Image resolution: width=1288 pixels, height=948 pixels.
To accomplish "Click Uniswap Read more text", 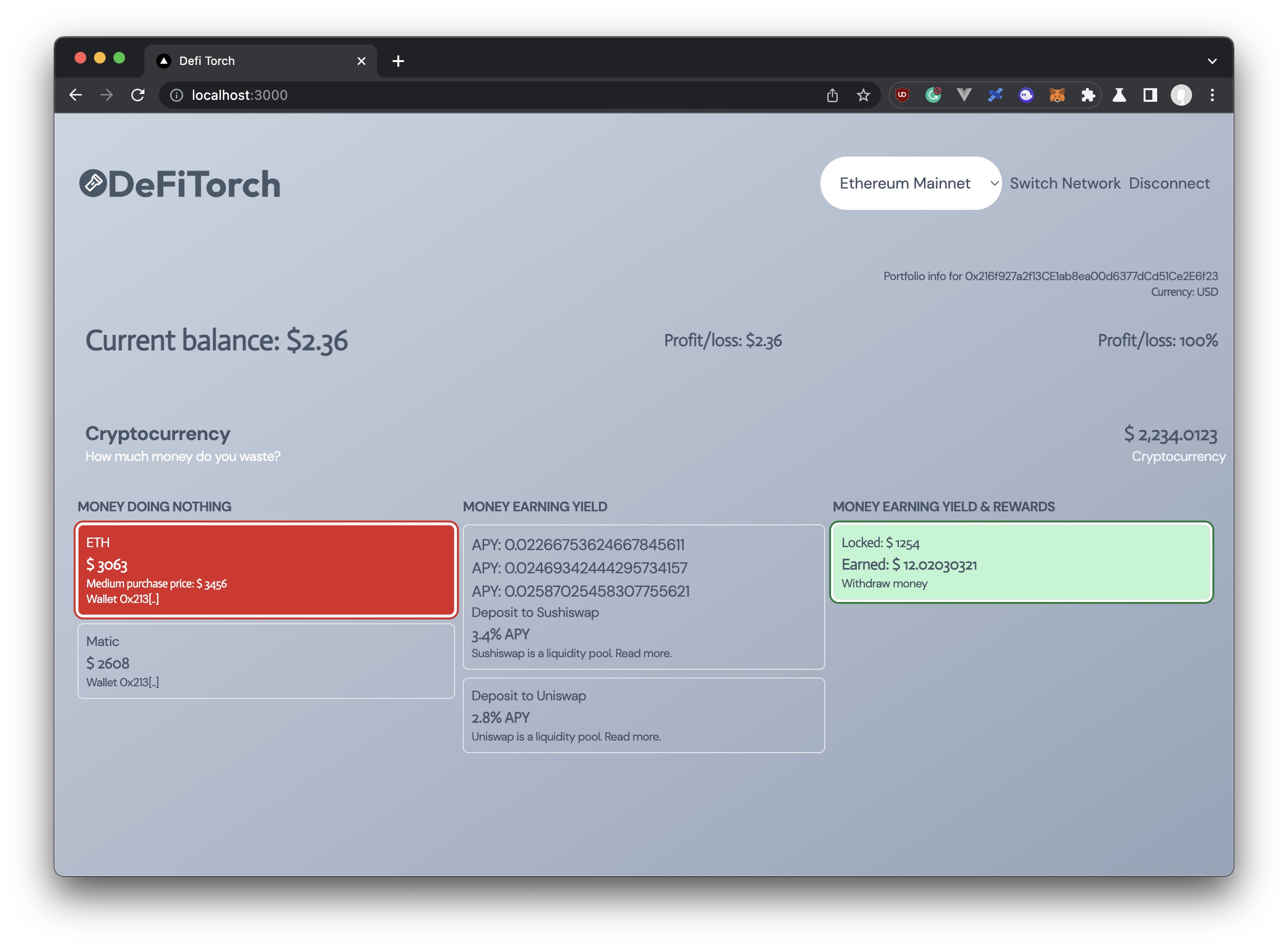I will click(x=632, y=737).
